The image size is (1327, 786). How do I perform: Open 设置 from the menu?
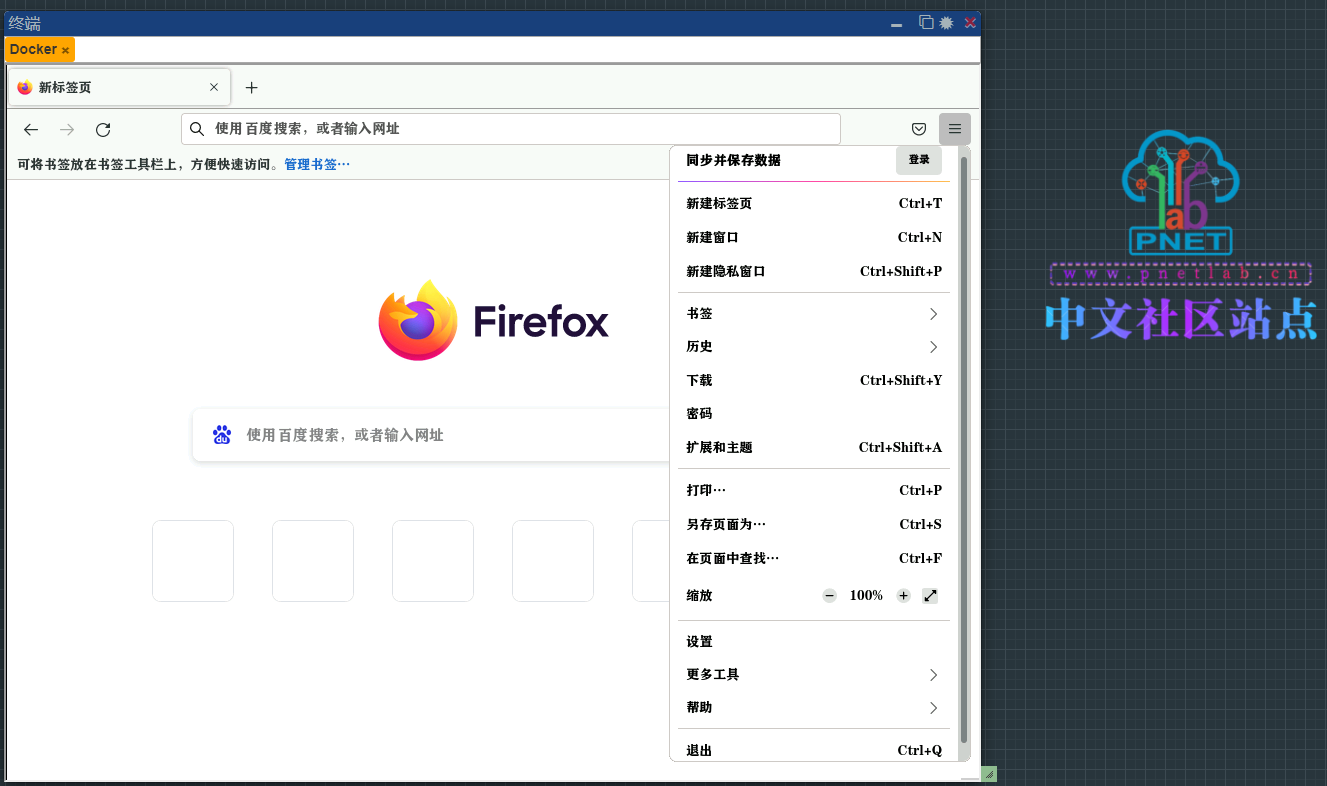(x=814, y=642)
